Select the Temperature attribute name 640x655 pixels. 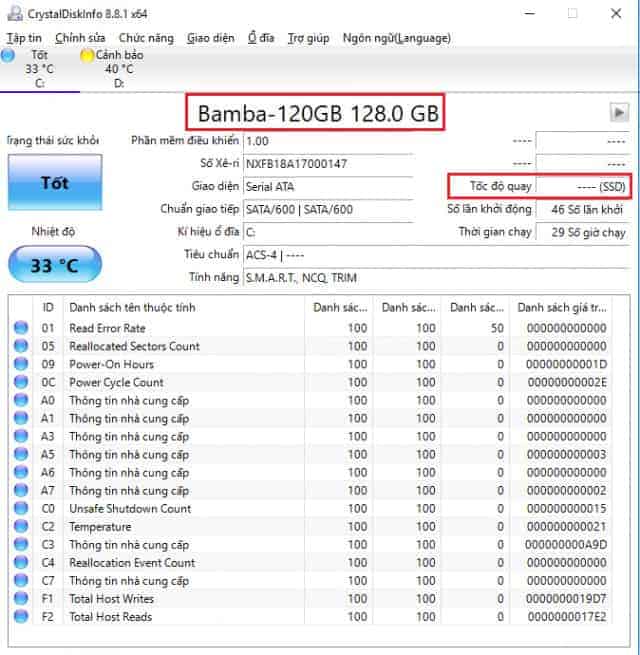[100, 526]
